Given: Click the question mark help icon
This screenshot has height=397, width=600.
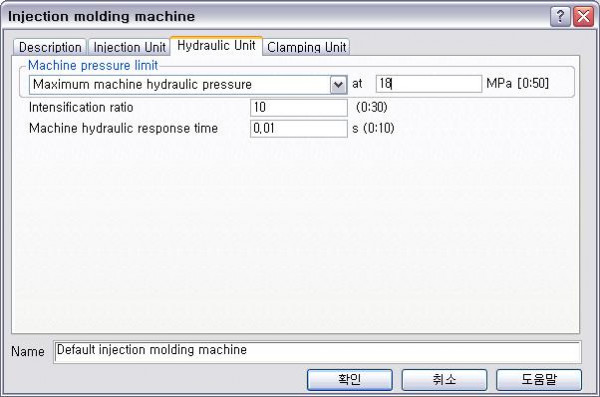Looking at the screenshot, I should click(x=560, y=16).
